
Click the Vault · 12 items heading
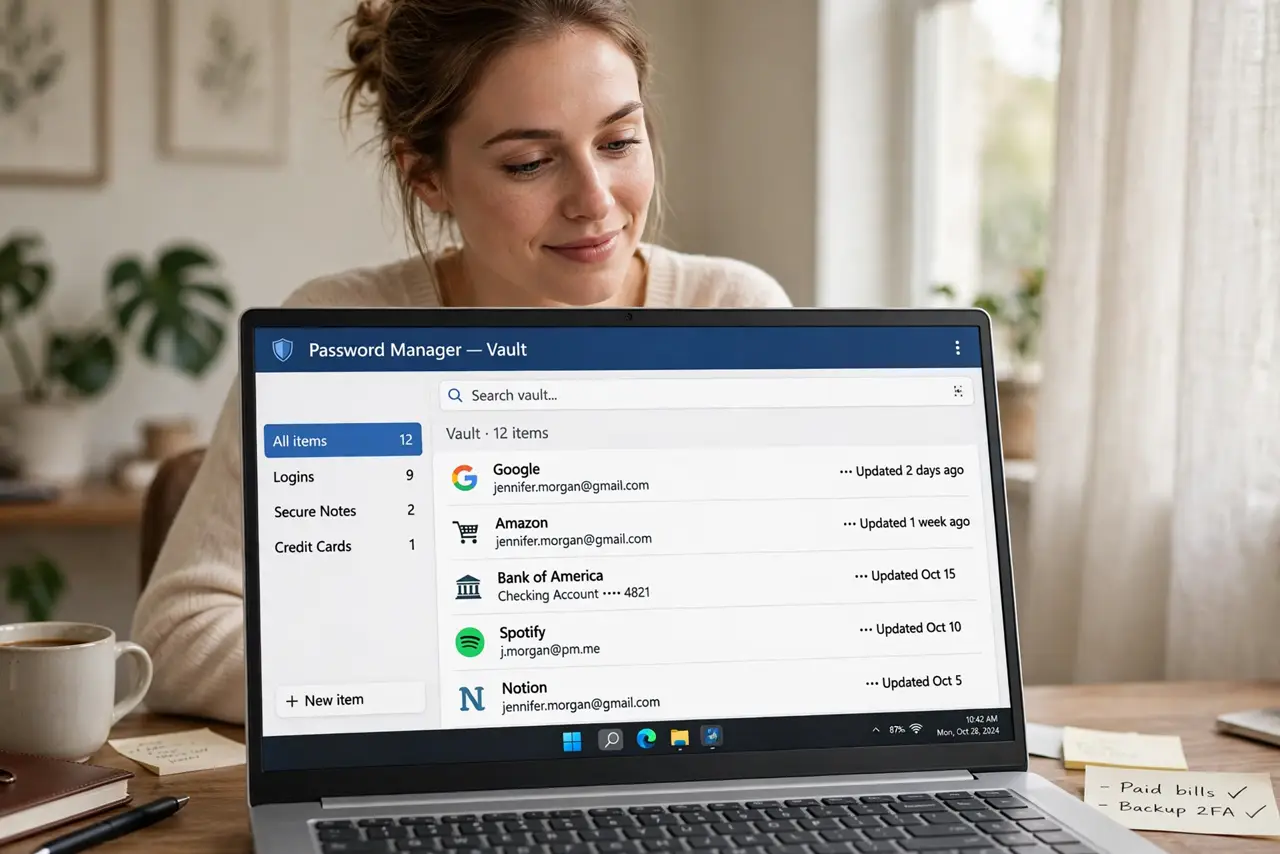tap(497, 433)
